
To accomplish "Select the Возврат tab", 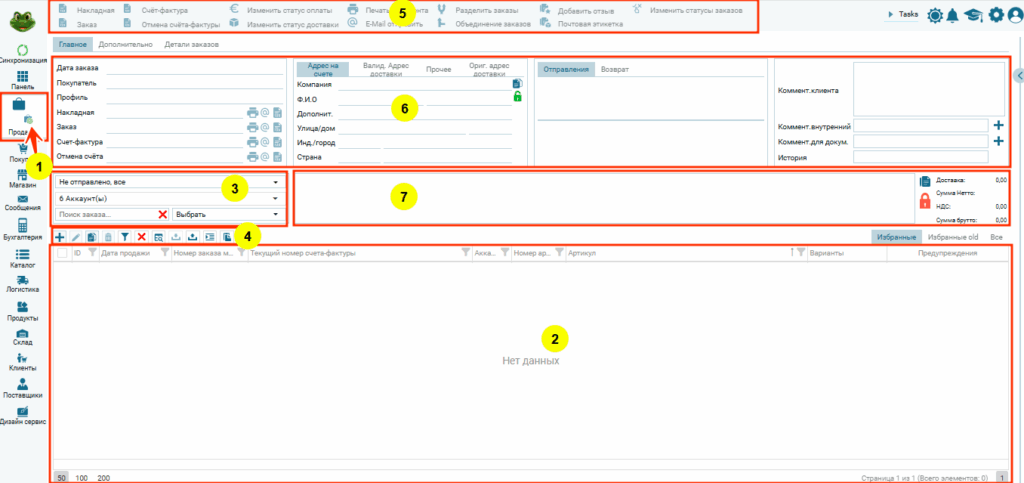I will 615,70.
